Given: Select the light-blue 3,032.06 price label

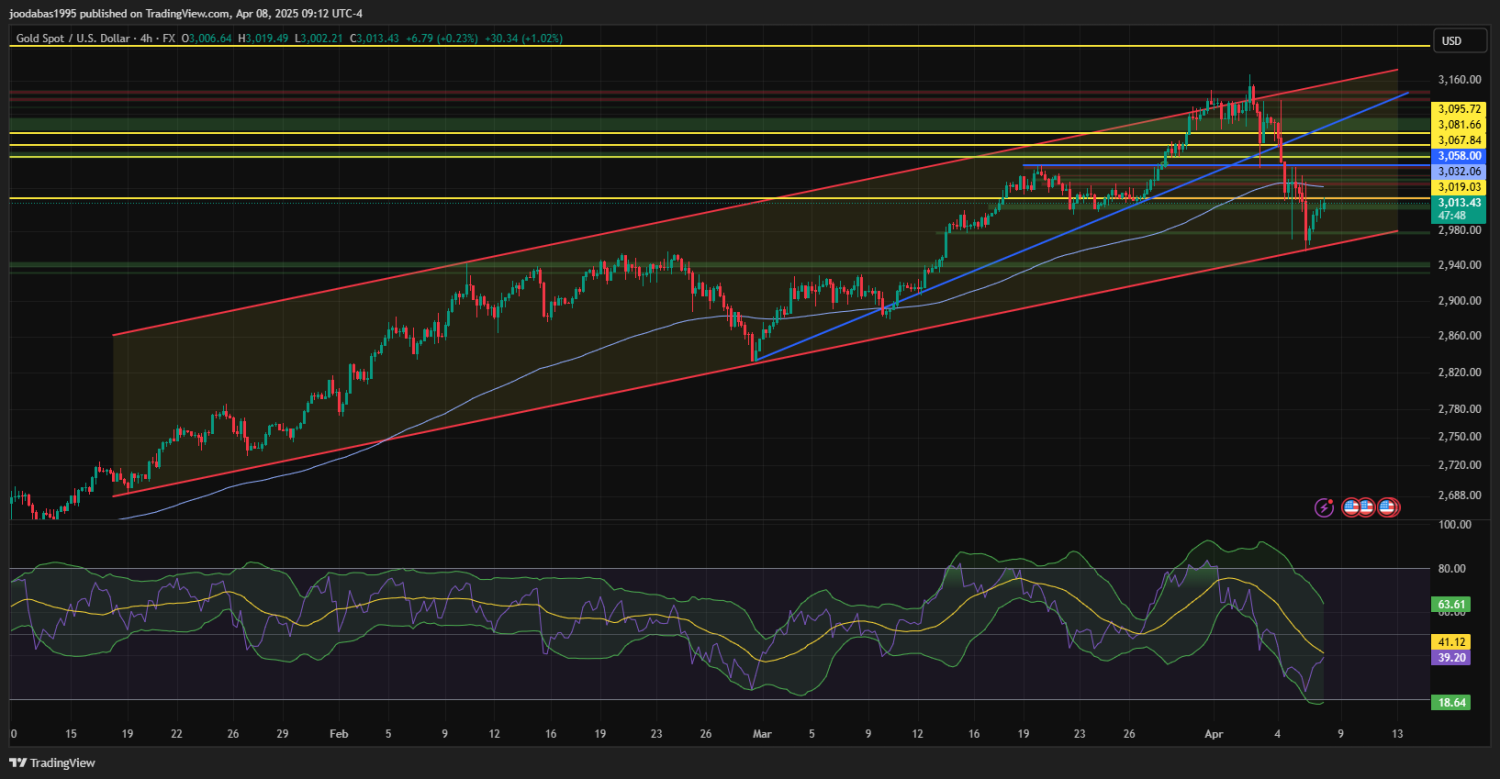Looking at the screenshot, I should click(1458, 171).
